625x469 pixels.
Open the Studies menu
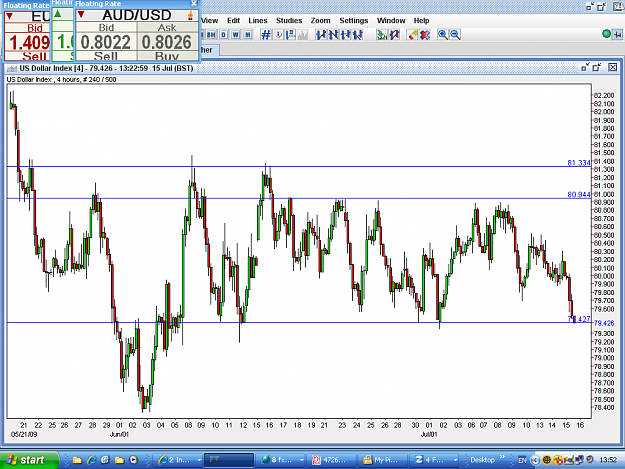tap(289, 21)
